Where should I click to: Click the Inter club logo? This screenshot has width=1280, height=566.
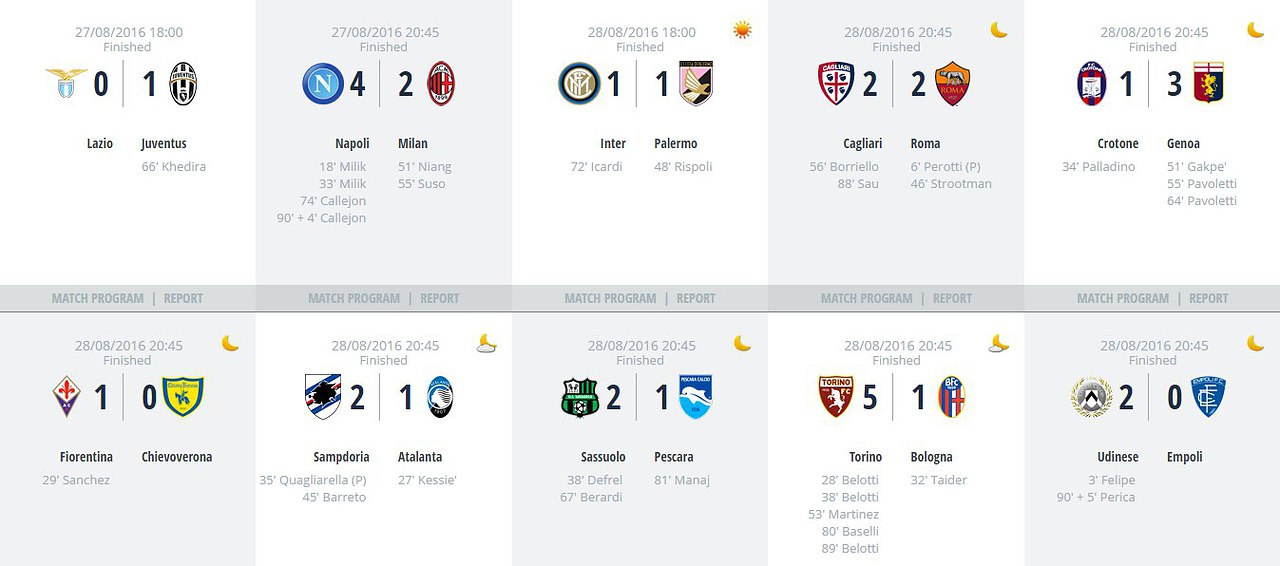[579, 84]
